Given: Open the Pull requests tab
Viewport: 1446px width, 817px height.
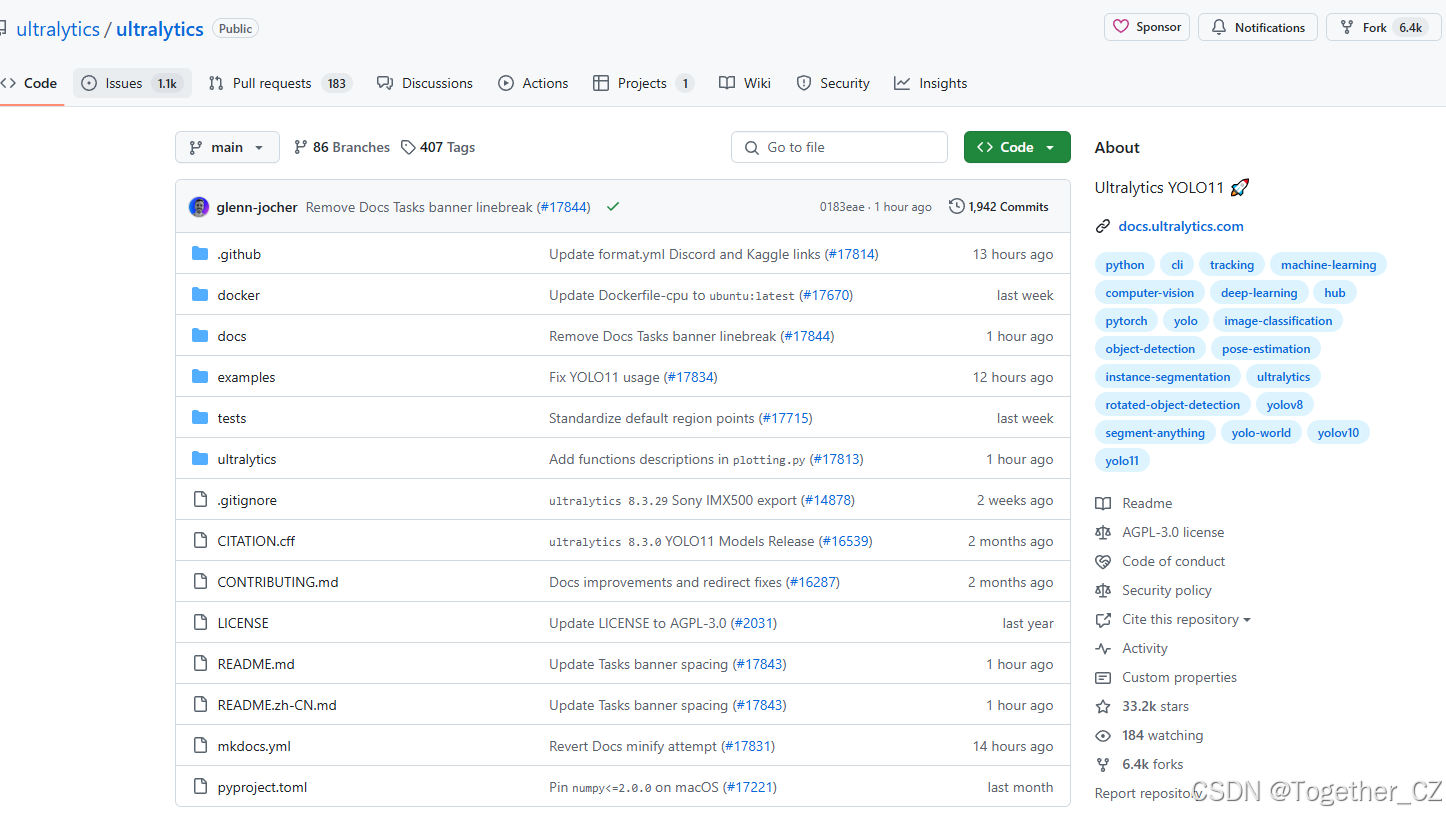Looking at the screenshot, I should (x=280, y=83).
